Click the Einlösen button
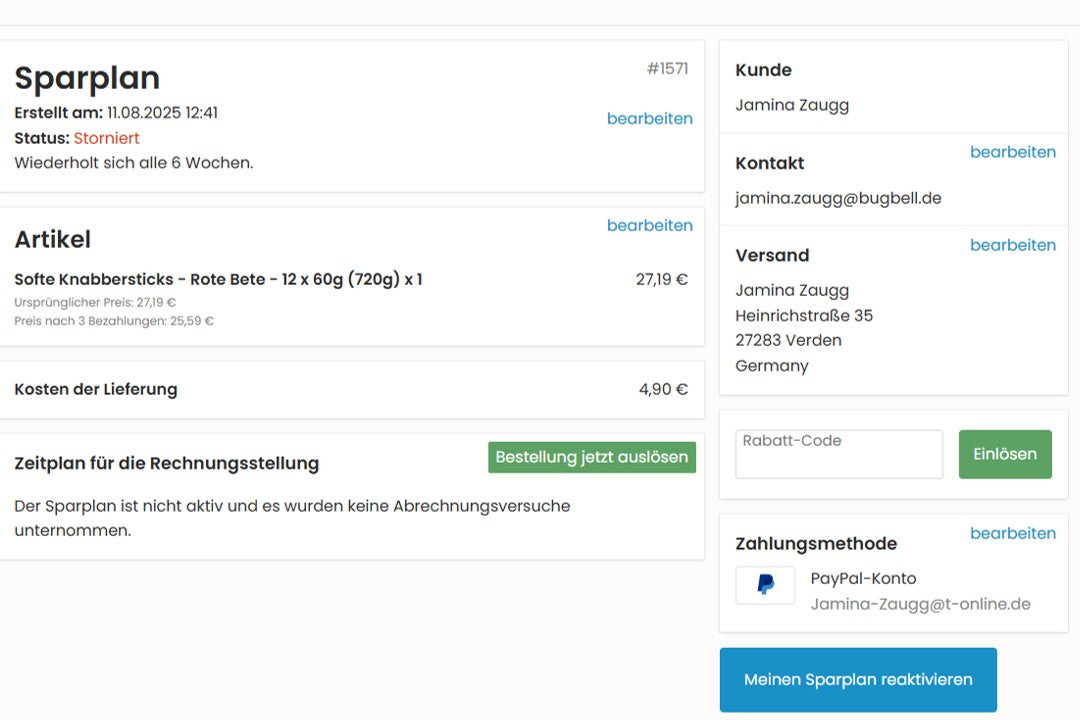The width and height of the screenshot is (1080, 720). [x=1004, y=454]
